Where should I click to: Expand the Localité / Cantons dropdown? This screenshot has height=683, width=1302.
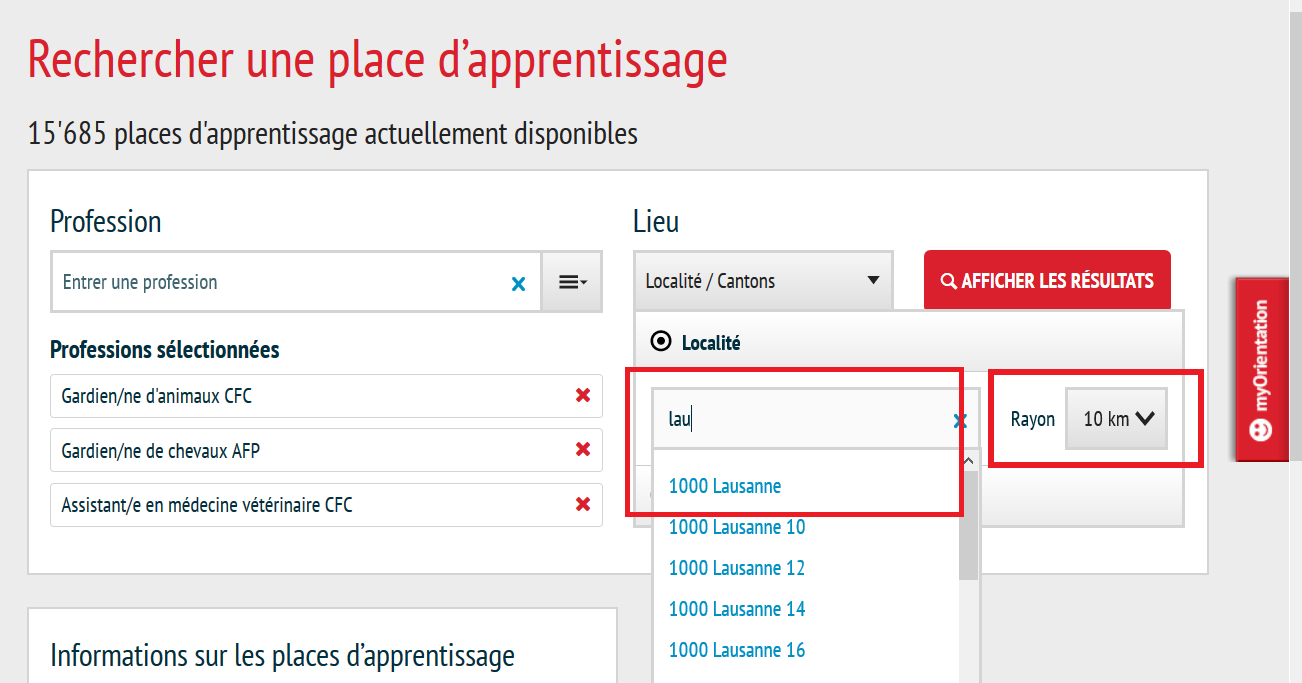762,281
